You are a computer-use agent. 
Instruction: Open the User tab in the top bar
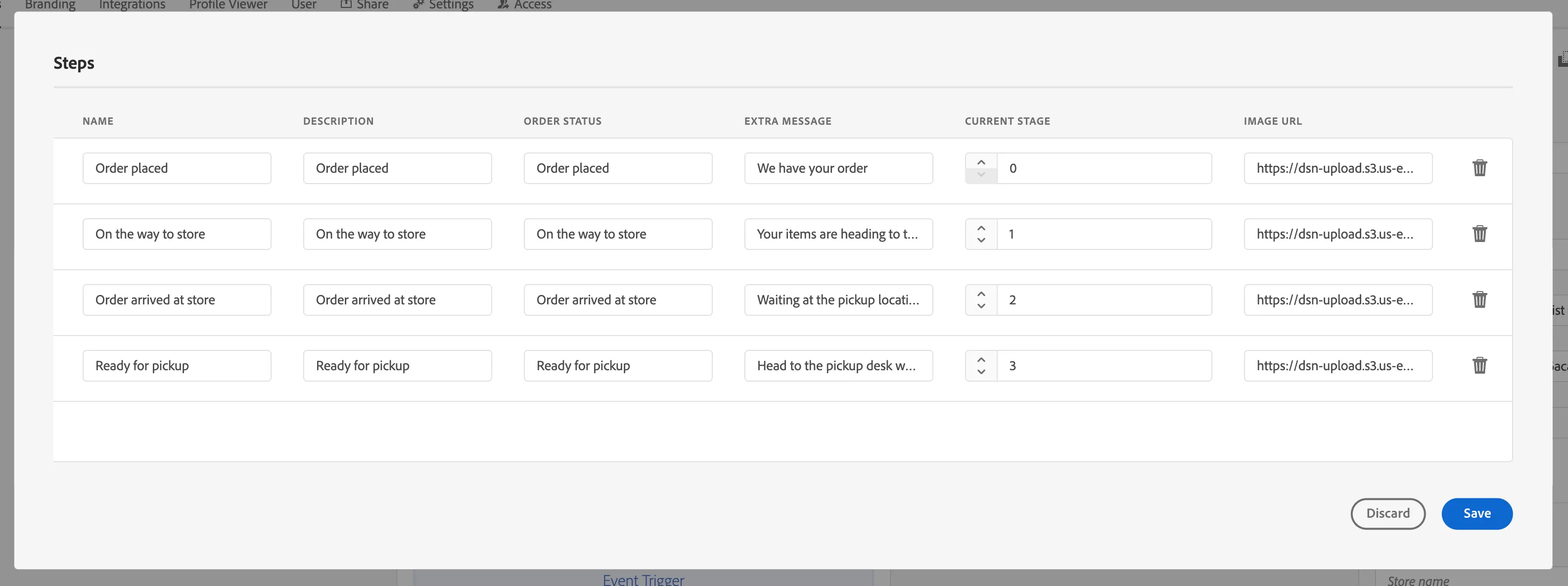(304, 5)
